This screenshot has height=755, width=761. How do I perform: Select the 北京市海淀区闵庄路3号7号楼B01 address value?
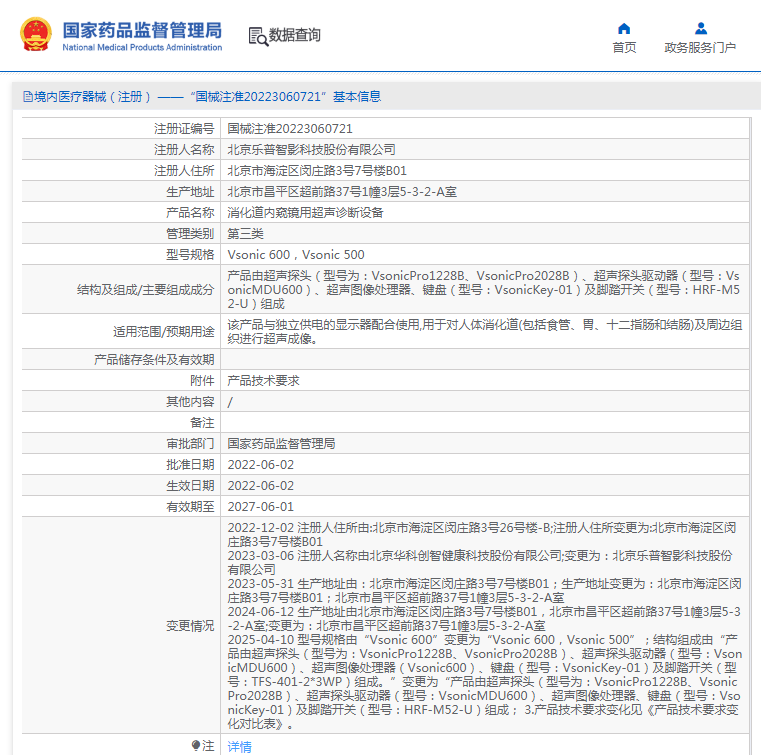pyautogui.click(x=317, y=170)
